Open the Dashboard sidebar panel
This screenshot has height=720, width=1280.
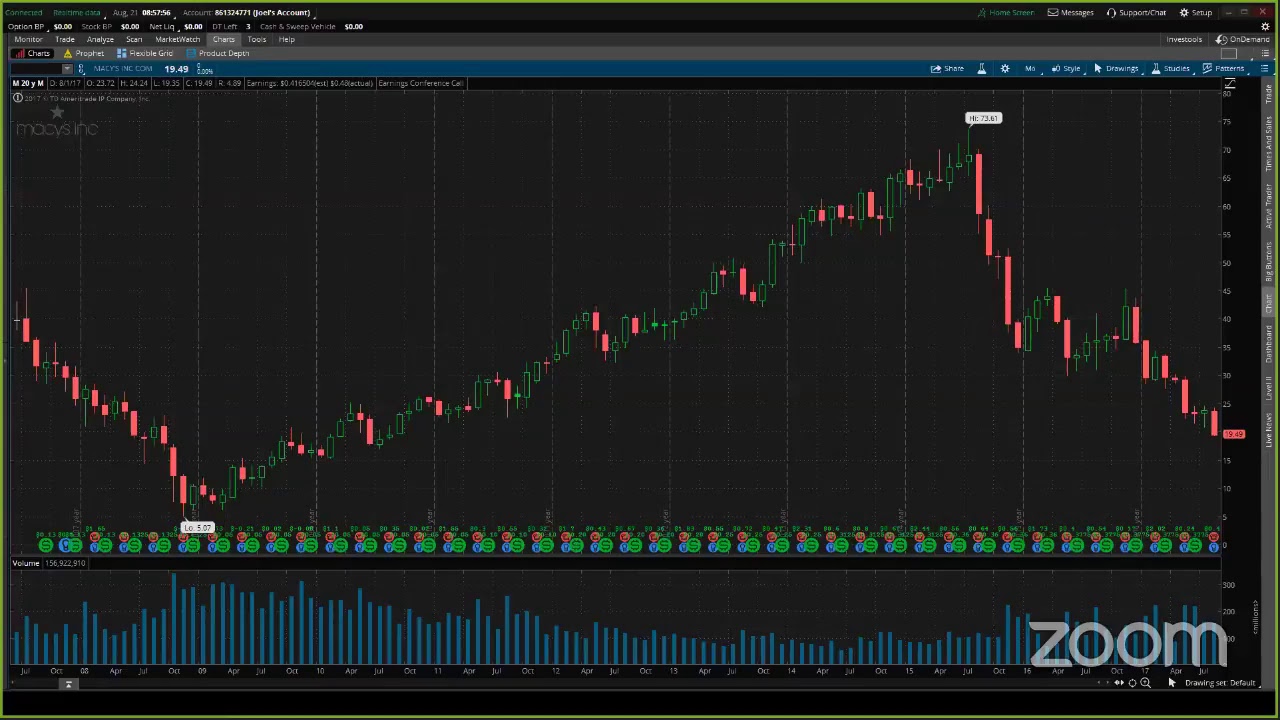[1269, 344]
